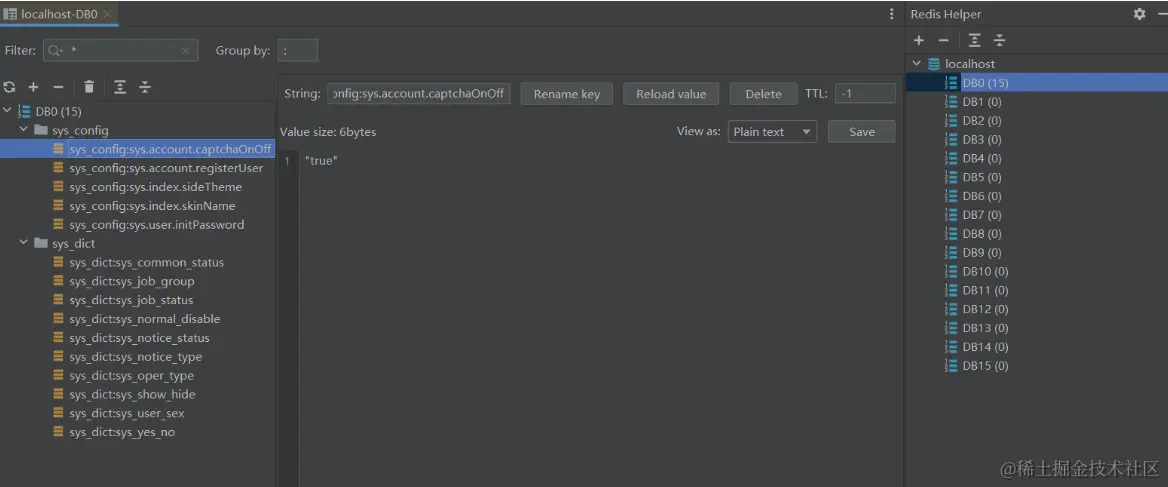This screenshot has height=487, width=1168.
Task: Click the trash flush icon in key toolbar
Action: (x=89, y=87)
